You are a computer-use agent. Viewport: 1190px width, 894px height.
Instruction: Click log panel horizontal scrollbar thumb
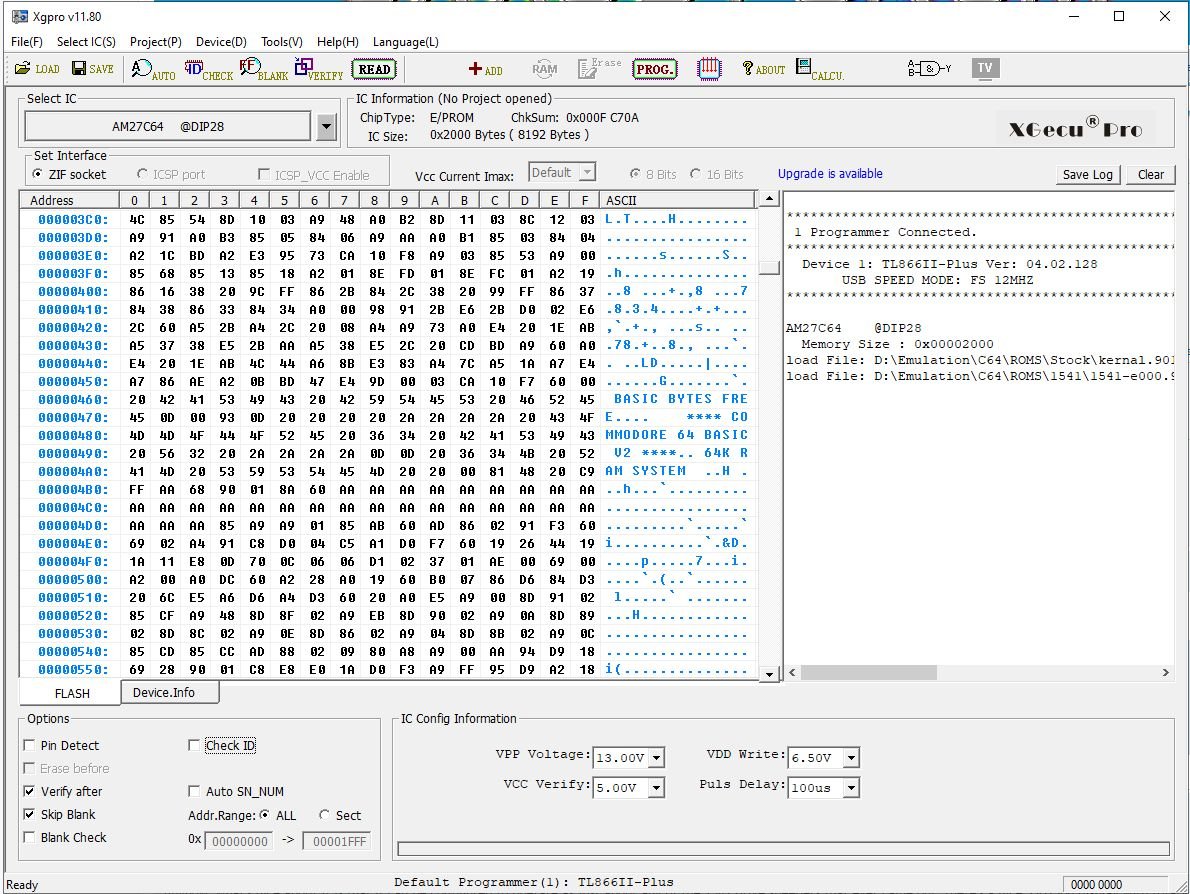[x=869, y=672]
